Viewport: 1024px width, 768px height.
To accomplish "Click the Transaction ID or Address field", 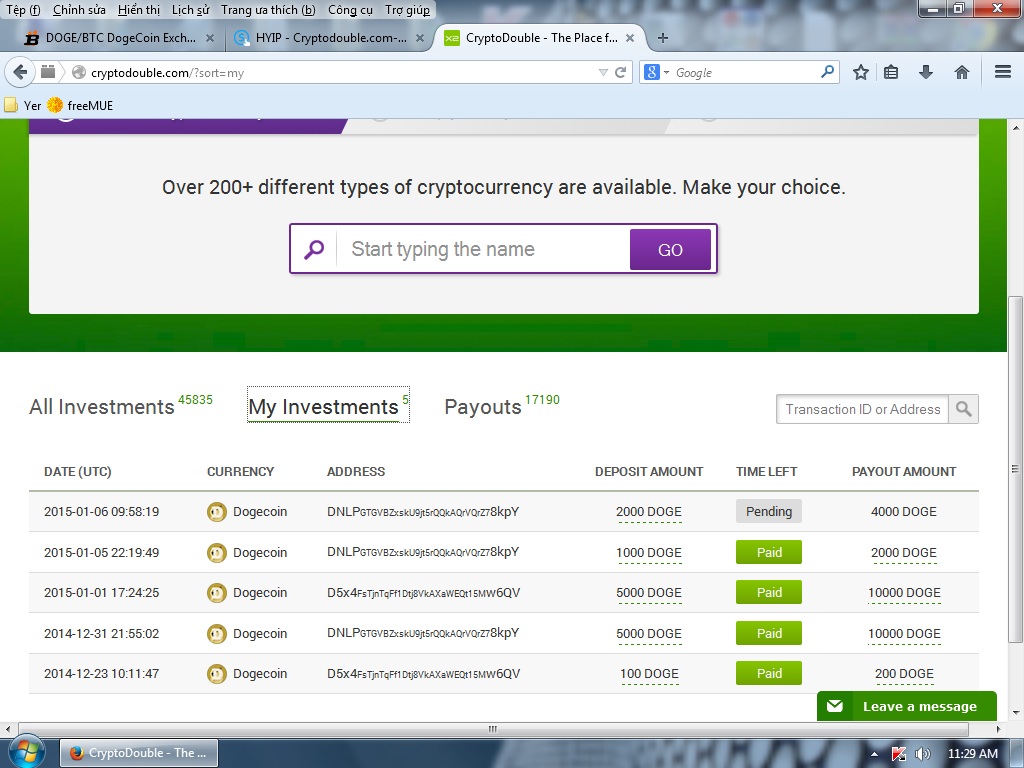I will point(862,409).
